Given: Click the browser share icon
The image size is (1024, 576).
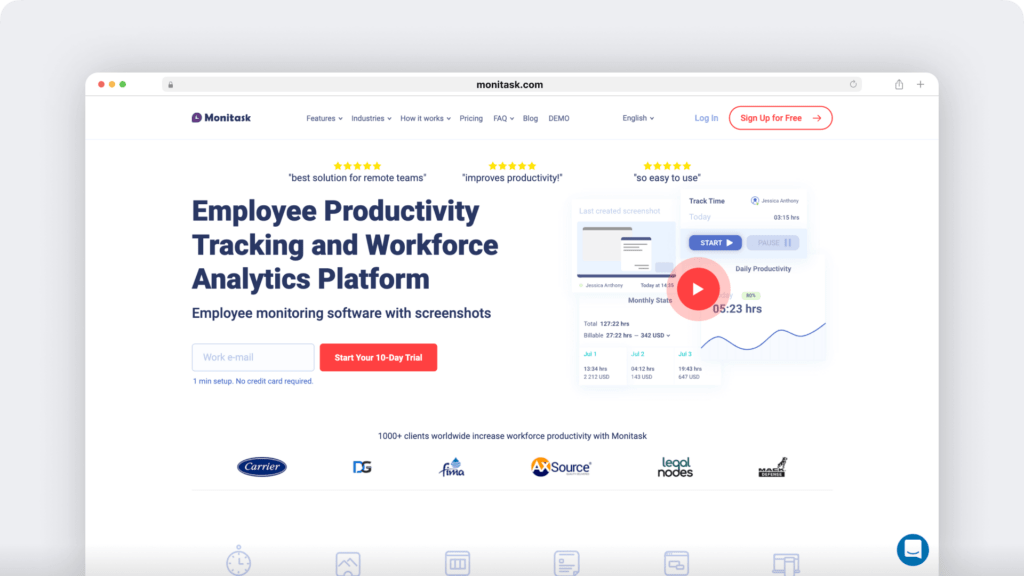Looking at the screenshot, I should point(899,85).
